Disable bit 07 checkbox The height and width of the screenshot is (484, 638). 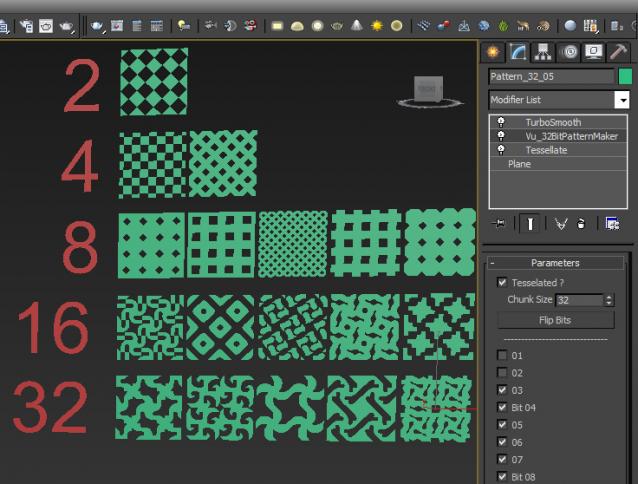pyautogui.click(x=502, y=459)
